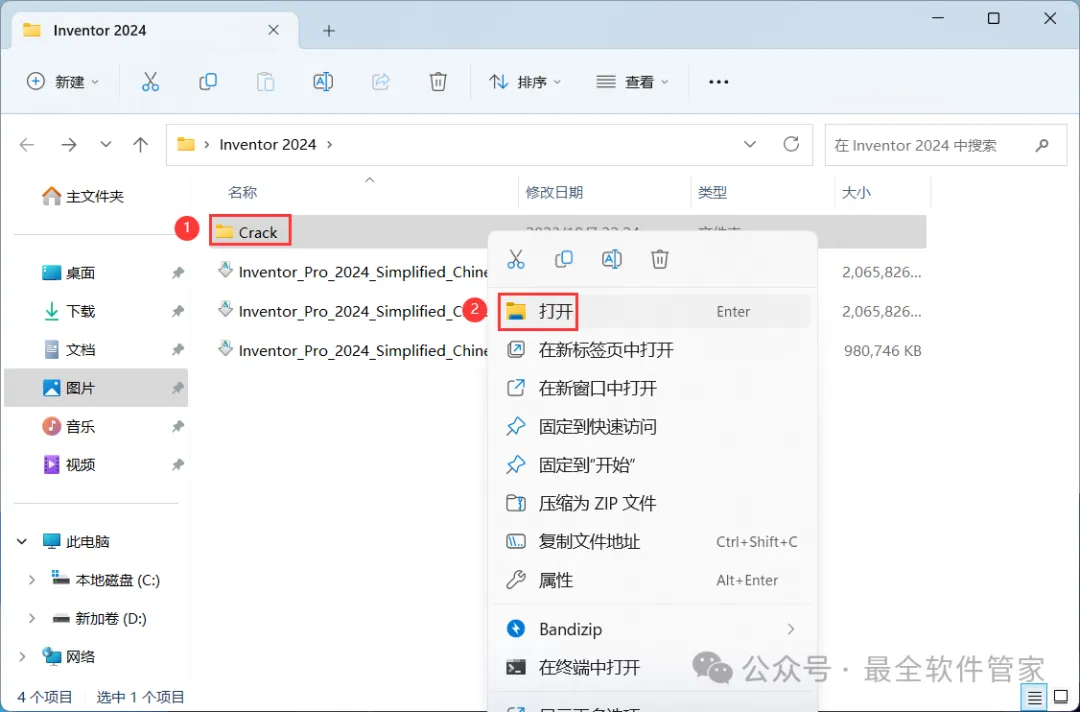
Task: Open the 排序 (Sort) dropdown
Action: 525,82
